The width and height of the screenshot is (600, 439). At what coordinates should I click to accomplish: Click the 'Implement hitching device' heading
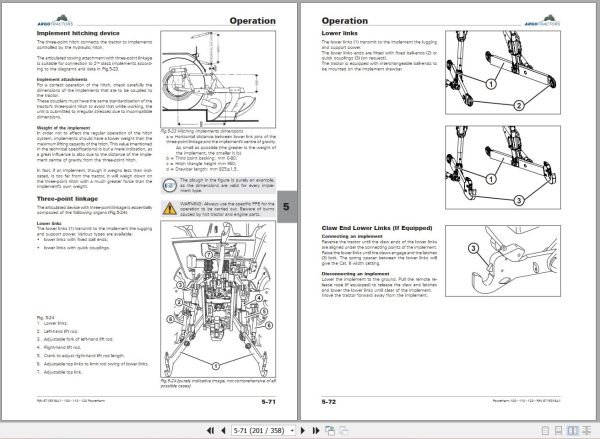click(78, 33)
